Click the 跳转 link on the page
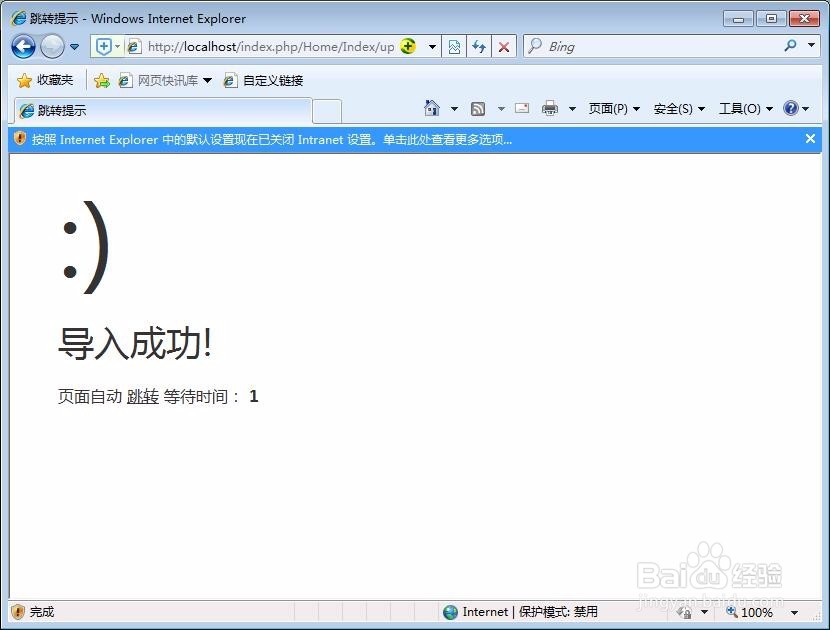Viewport: 830px width, 630px height. click(x=141, y=396)
